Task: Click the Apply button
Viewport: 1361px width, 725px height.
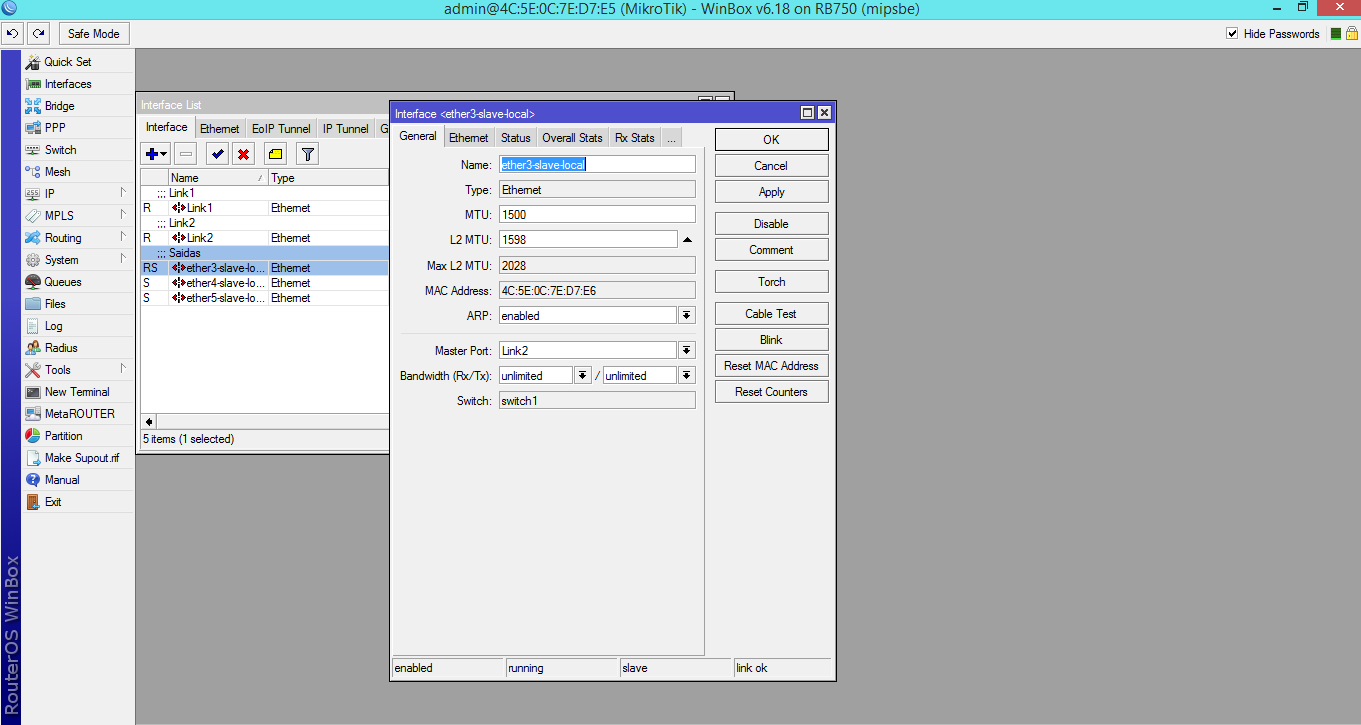Action: coord(771,192)
